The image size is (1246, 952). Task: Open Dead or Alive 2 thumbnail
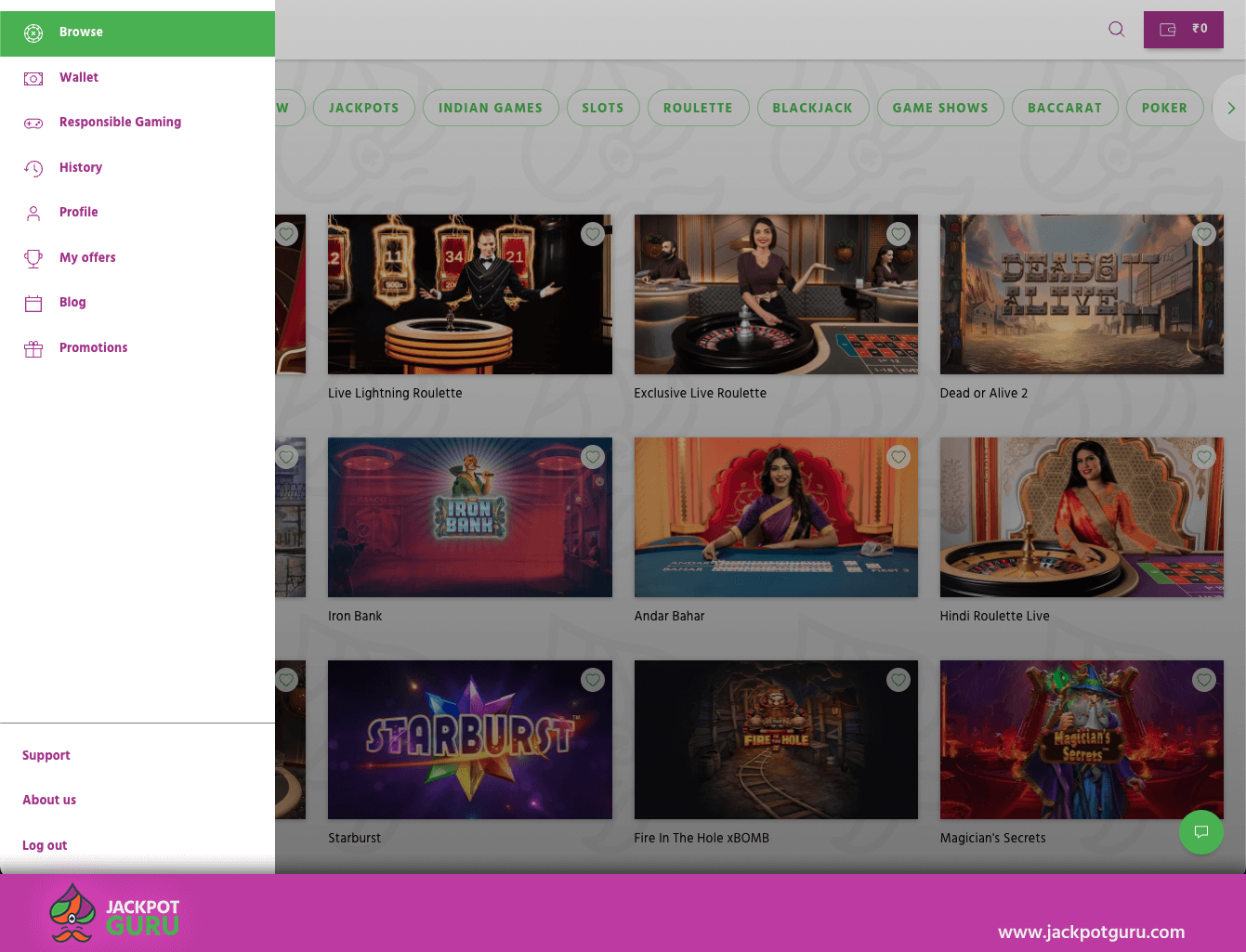point(1082,294)
